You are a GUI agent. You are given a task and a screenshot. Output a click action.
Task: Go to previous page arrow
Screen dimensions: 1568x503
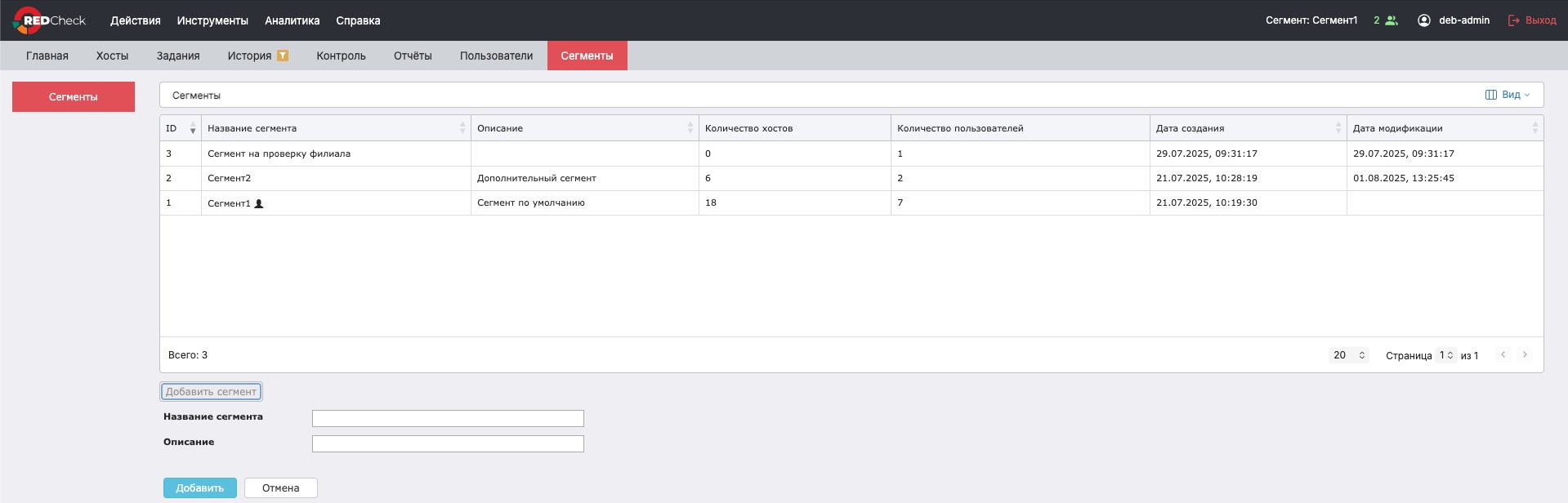[x=1503, y=354]
